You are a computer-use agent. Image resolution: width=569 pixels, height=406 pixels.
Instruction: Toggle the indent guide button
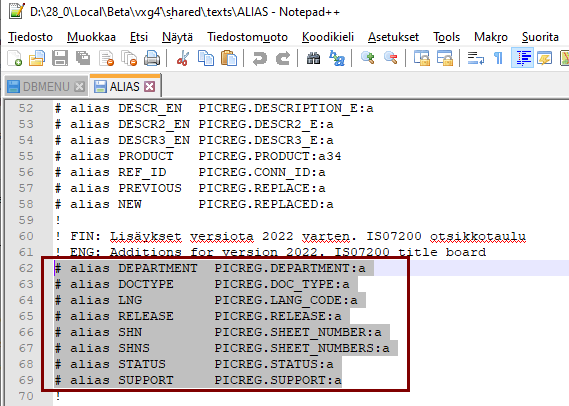pyautogui.click(x=522, y=58)
